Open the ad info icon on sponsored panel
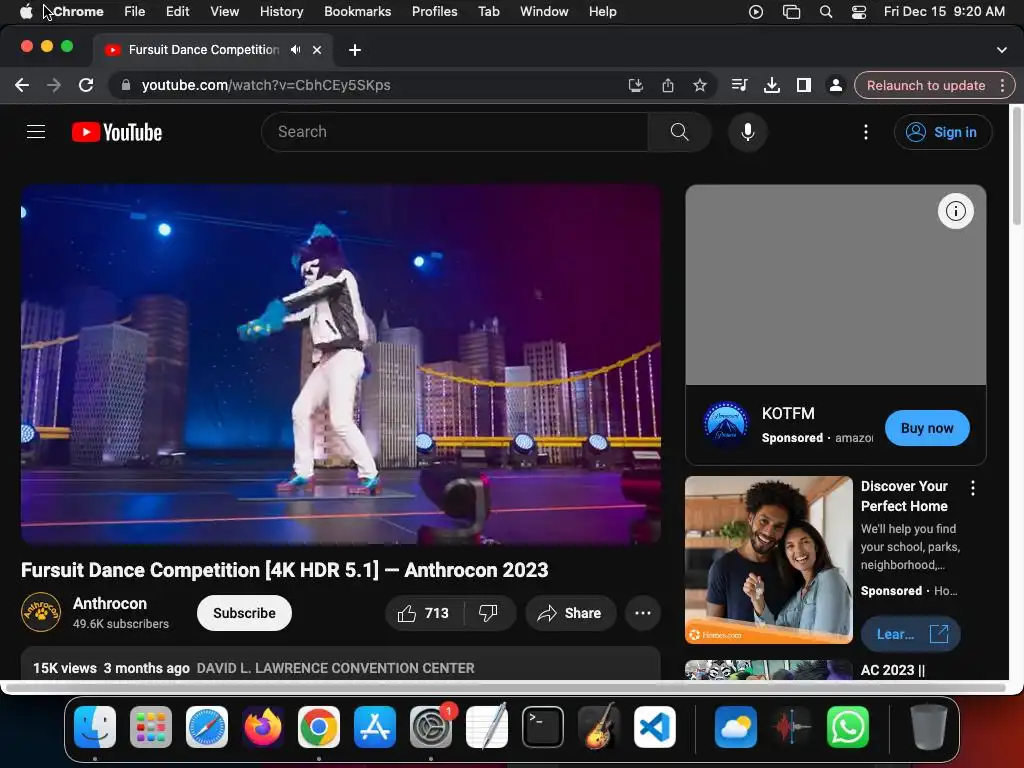This screenshot has height=768, width=1024. [x=955, y=211]
